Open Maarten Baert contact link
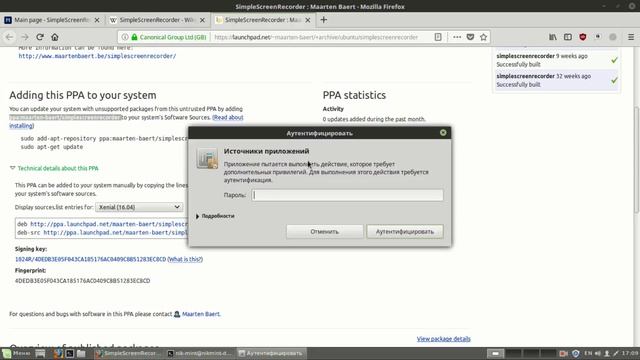This screenshot has height=360, width=640. click(x=201, y=314)
